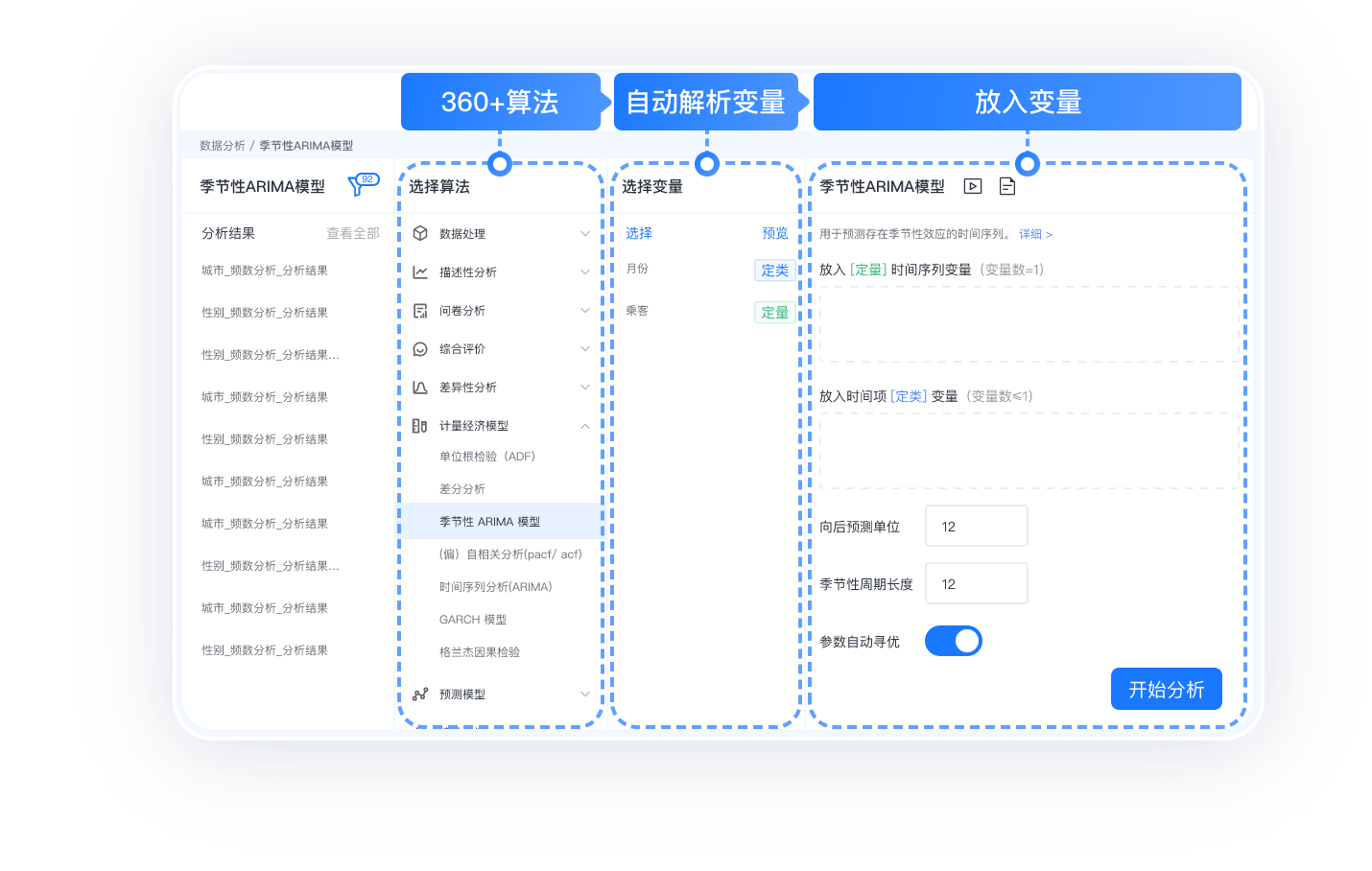
Task: Click the 定类 tag for 月份
Action: tap(774, 271)
